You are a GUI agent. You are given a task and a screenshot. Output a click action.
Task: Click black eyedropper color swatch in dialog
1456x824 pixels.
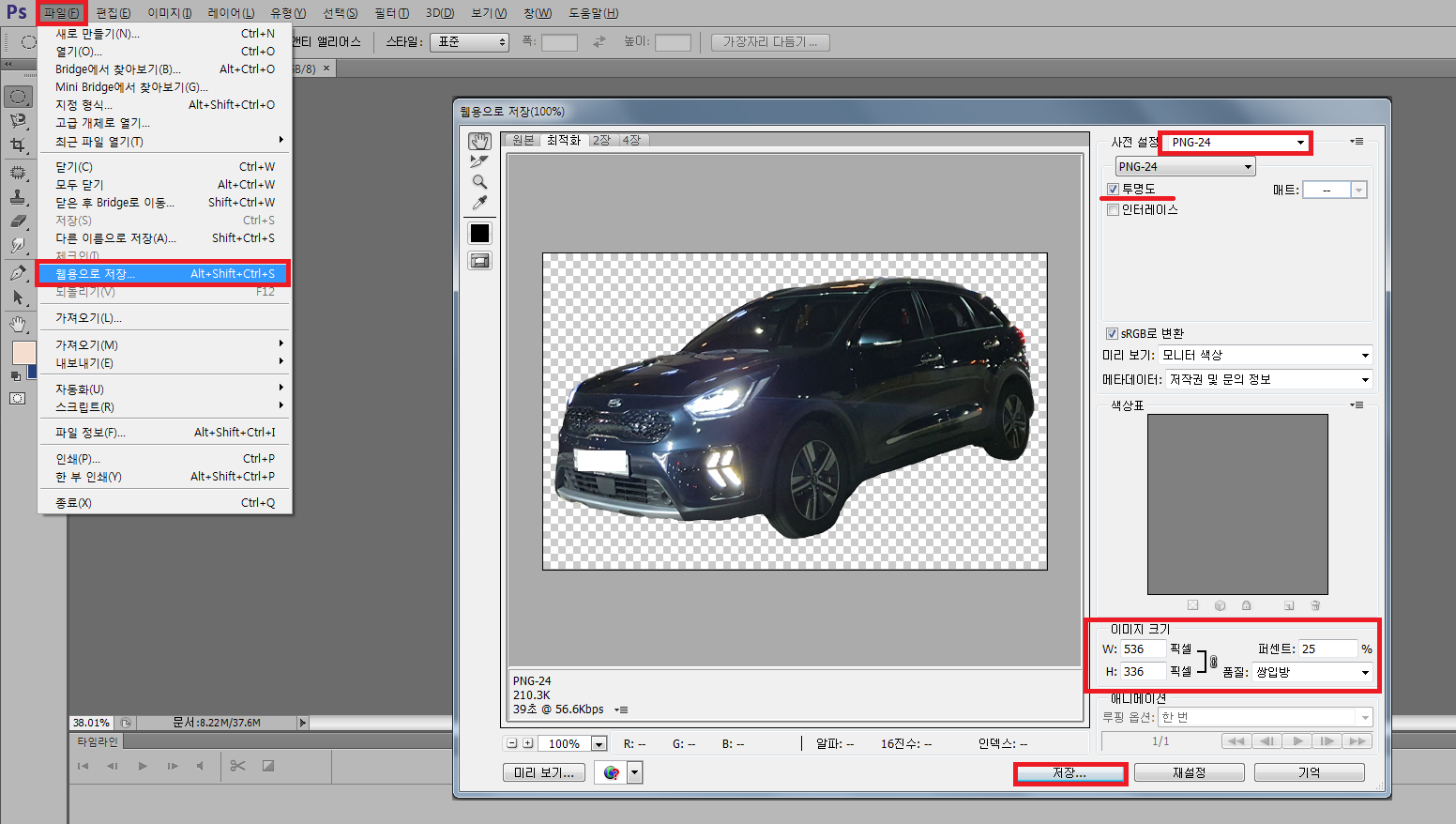coord(479,233)
